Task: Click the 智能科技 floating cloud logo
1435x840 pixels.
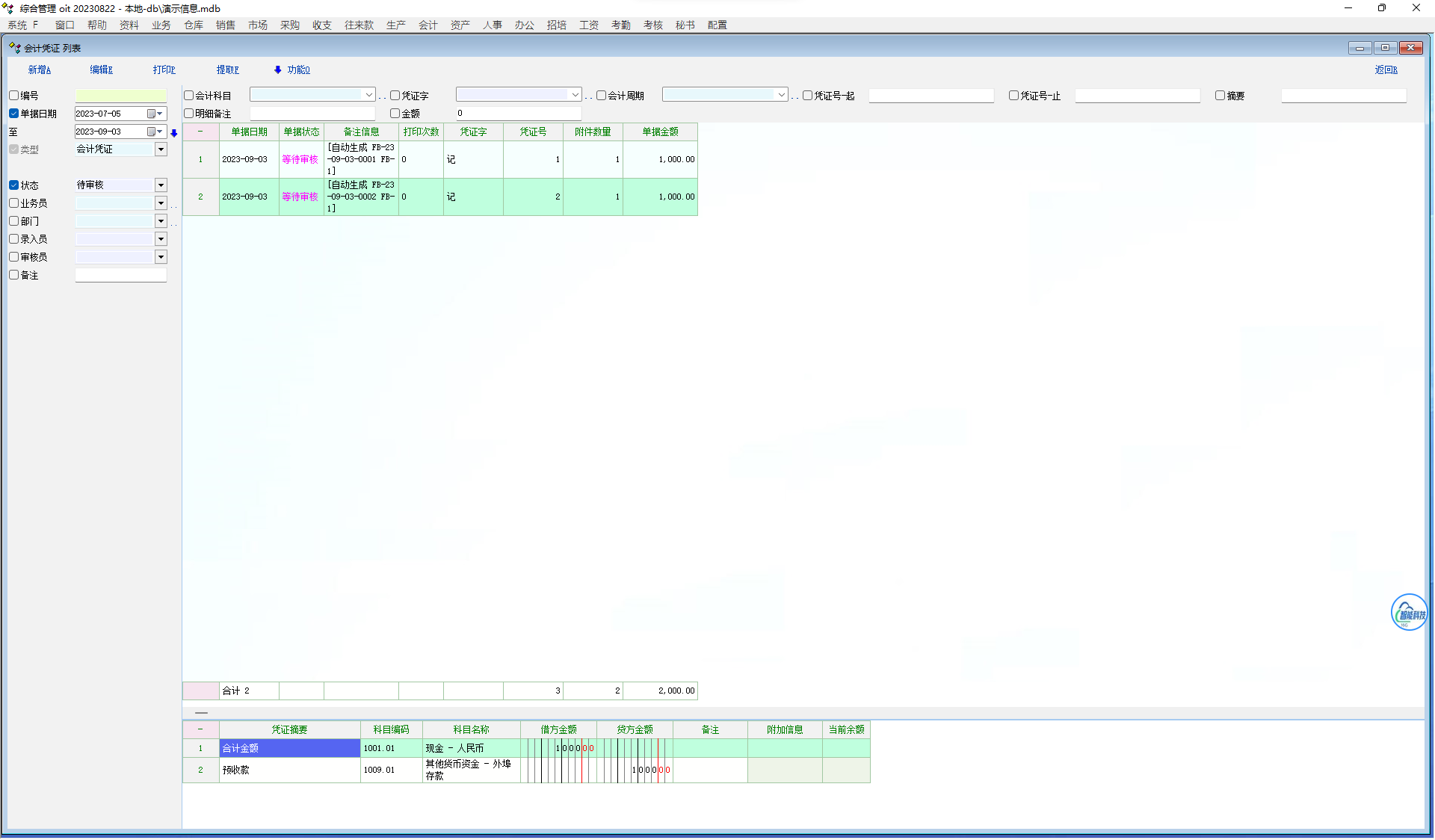Action: pyautogui.click(x=1408, y=613)
